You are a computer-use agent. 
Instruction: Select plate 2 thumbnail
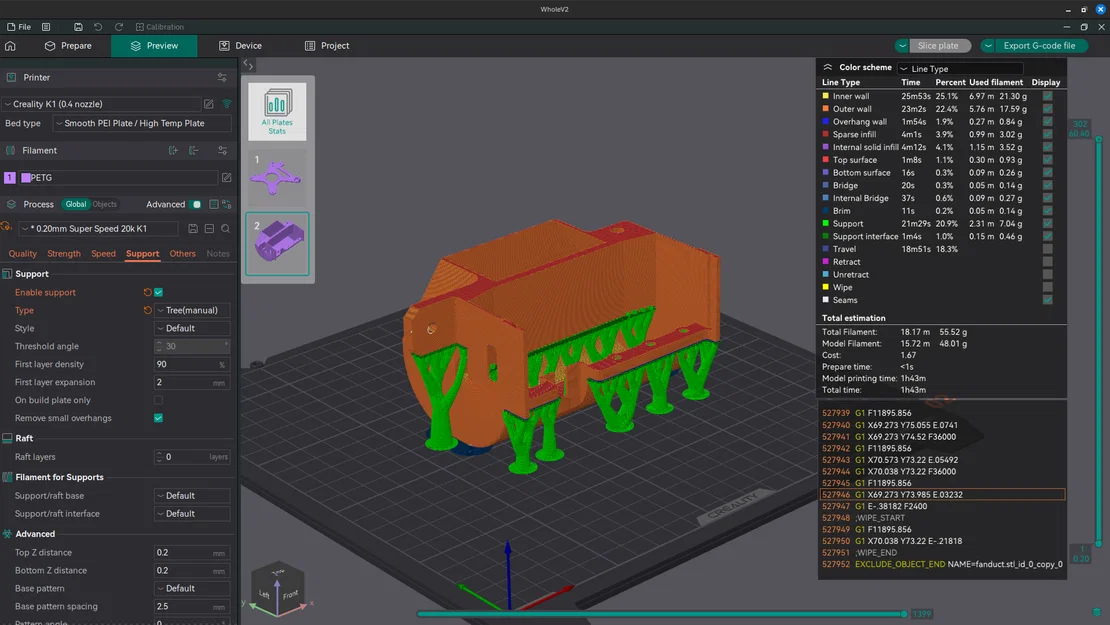point(278,243)
